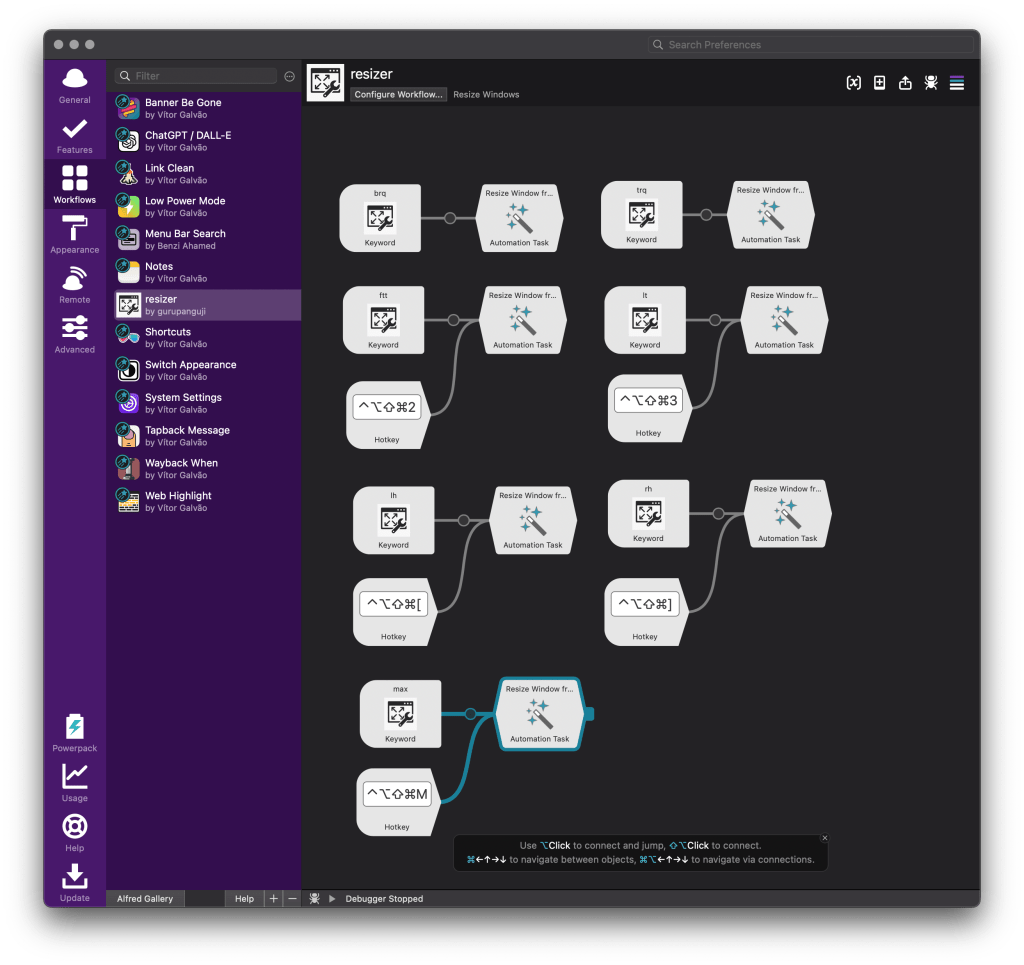Viewport: 1024px width, 965px height.
Task: Select the max keyword node
Action: [x=400, y=714]
